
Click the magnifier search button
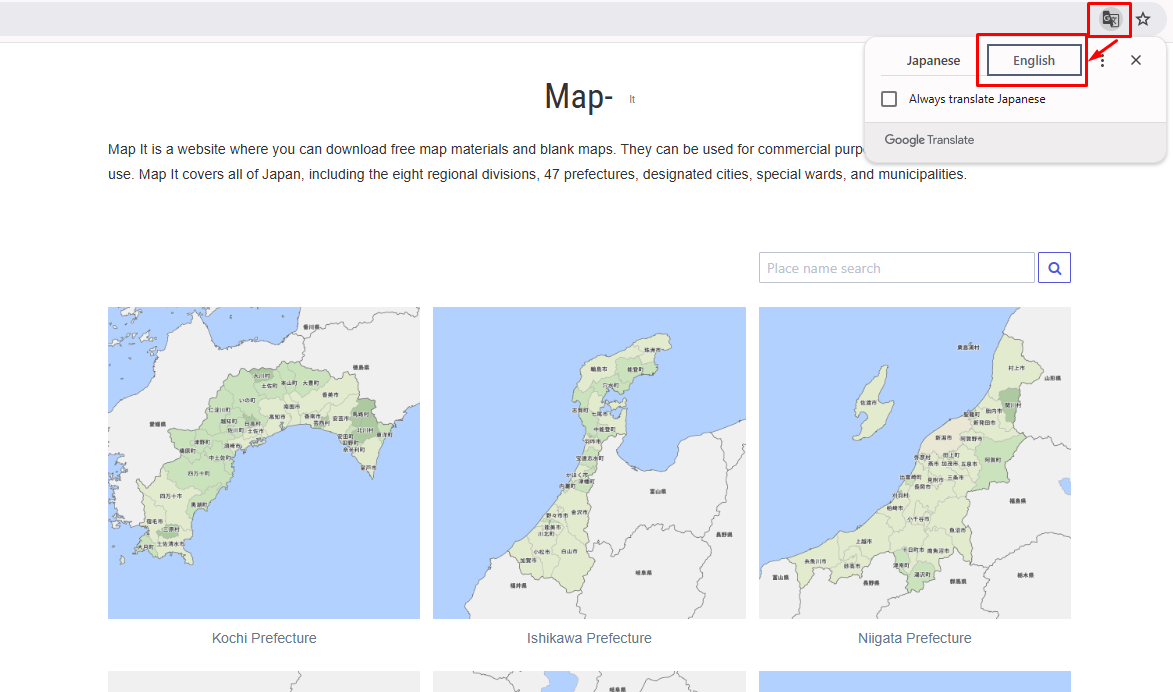point(1054,268)
